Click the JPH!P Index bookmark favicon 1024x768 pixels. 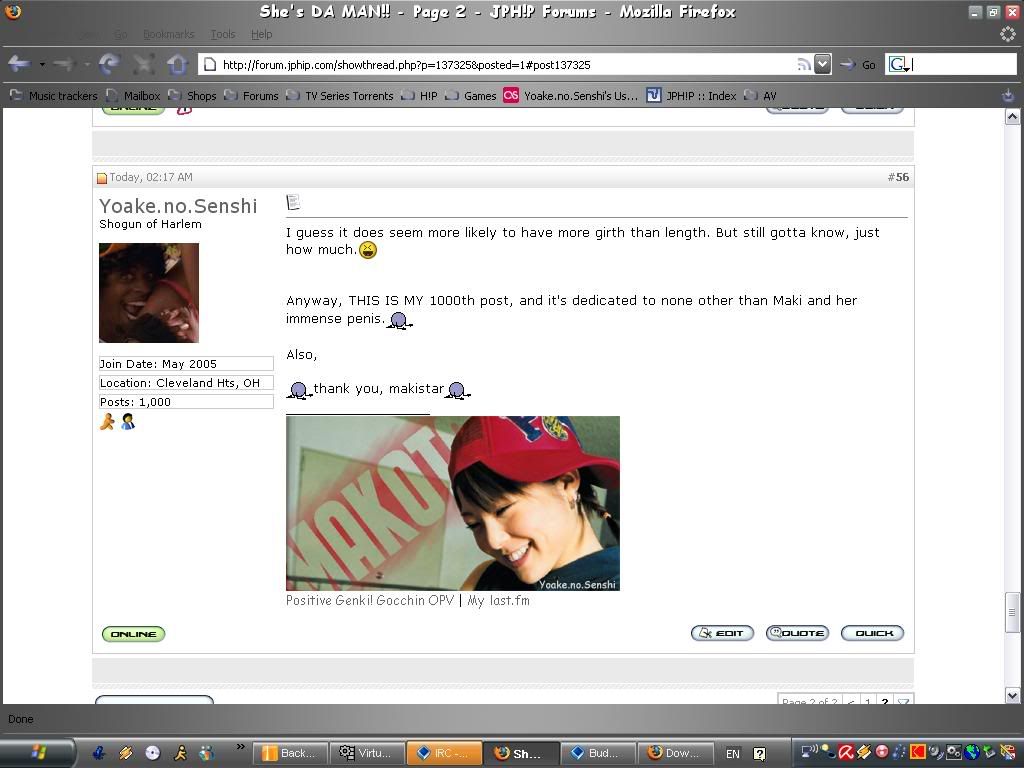pyautogui.click(x=653, y=95)
